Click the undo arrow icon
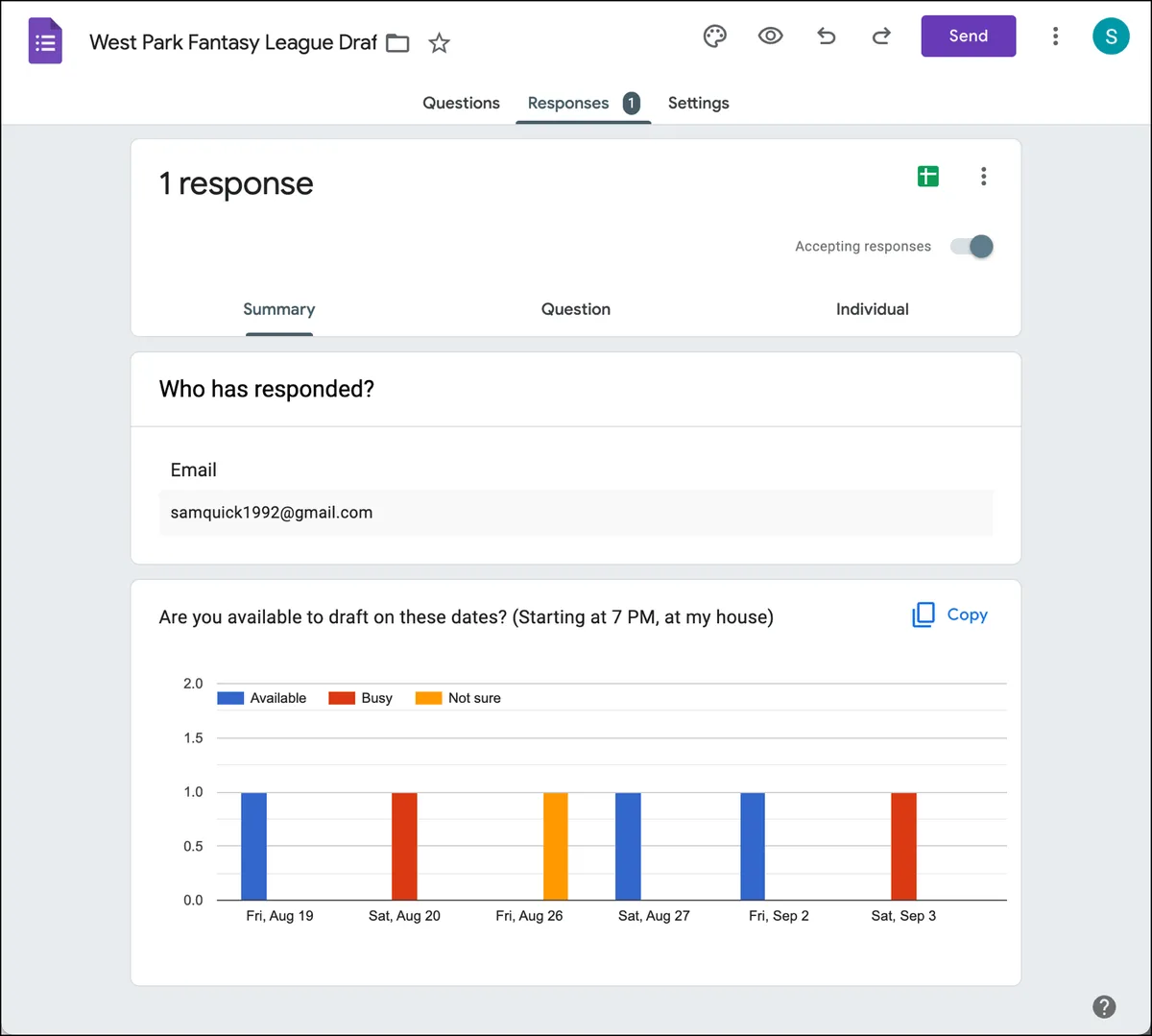The image size is (1152, 1036). [827, 36]
